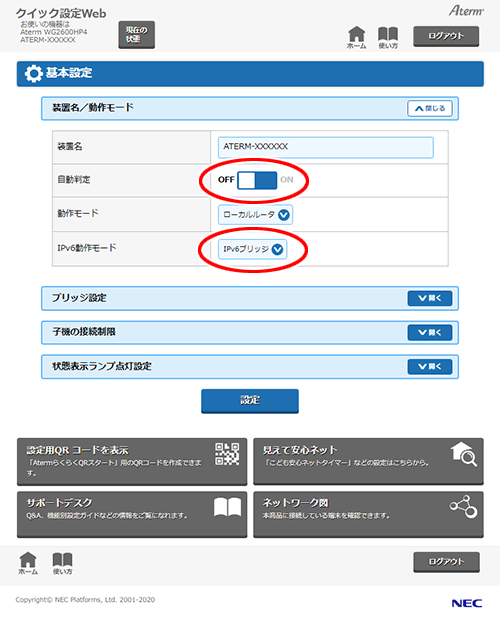500x632 pixels.
Task: Click the gear icon beside 基本設定
Action: tap(33, 74)
